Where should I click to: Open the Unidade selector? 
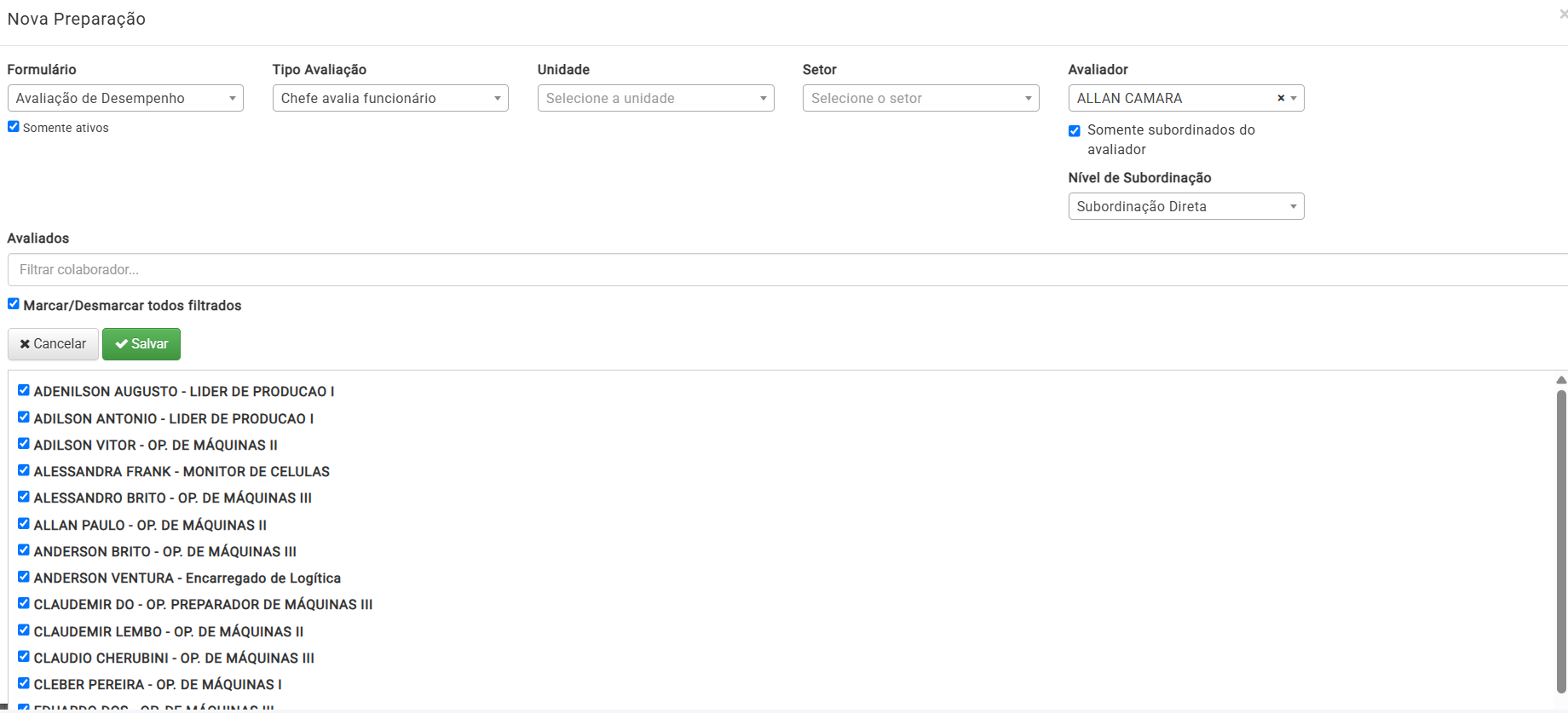pyautogui.click(x=655, y=99)
